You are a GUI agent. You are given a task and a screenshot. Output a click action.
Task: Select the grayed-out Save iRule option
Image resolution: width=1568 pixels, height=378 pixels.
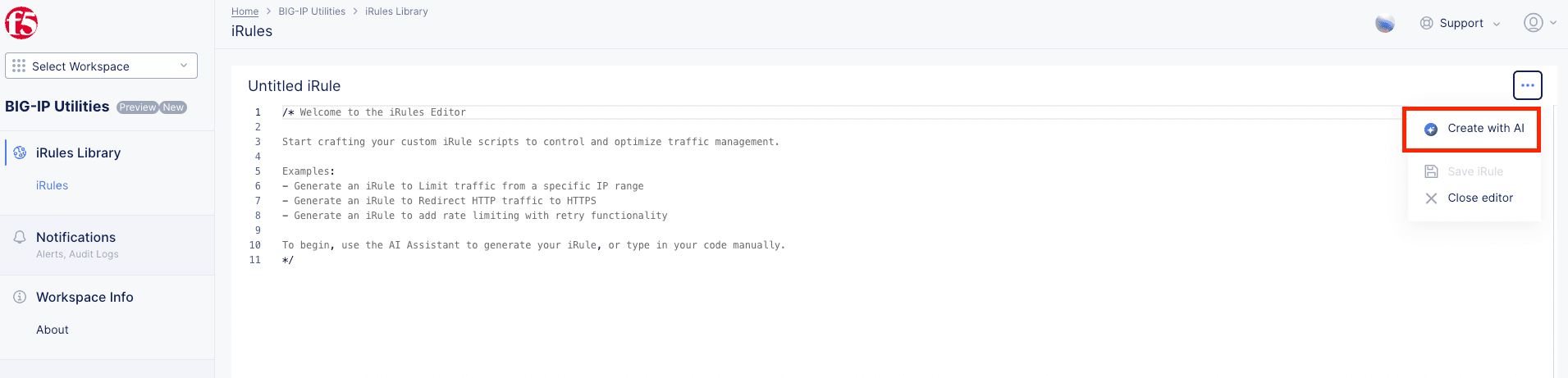1474,171
